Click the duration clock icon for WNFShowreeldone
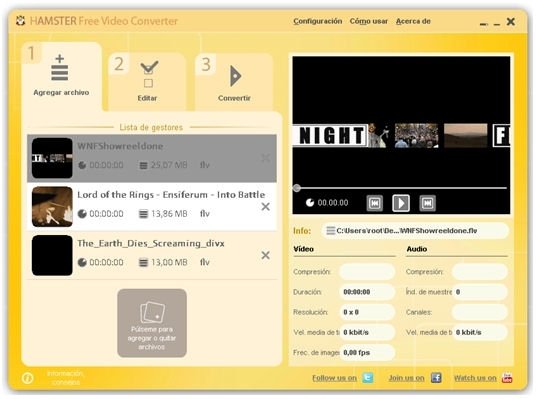 pos(82,165)
